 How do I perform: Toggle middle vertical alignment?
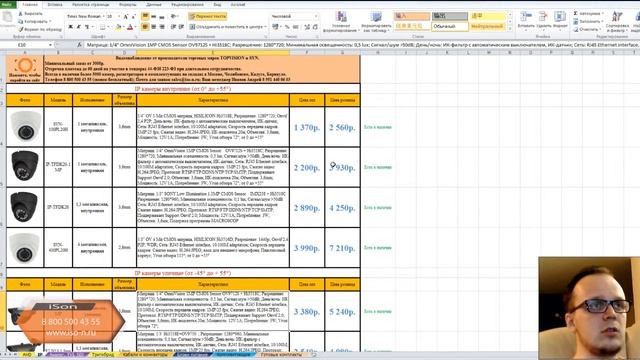pos(153,16)
